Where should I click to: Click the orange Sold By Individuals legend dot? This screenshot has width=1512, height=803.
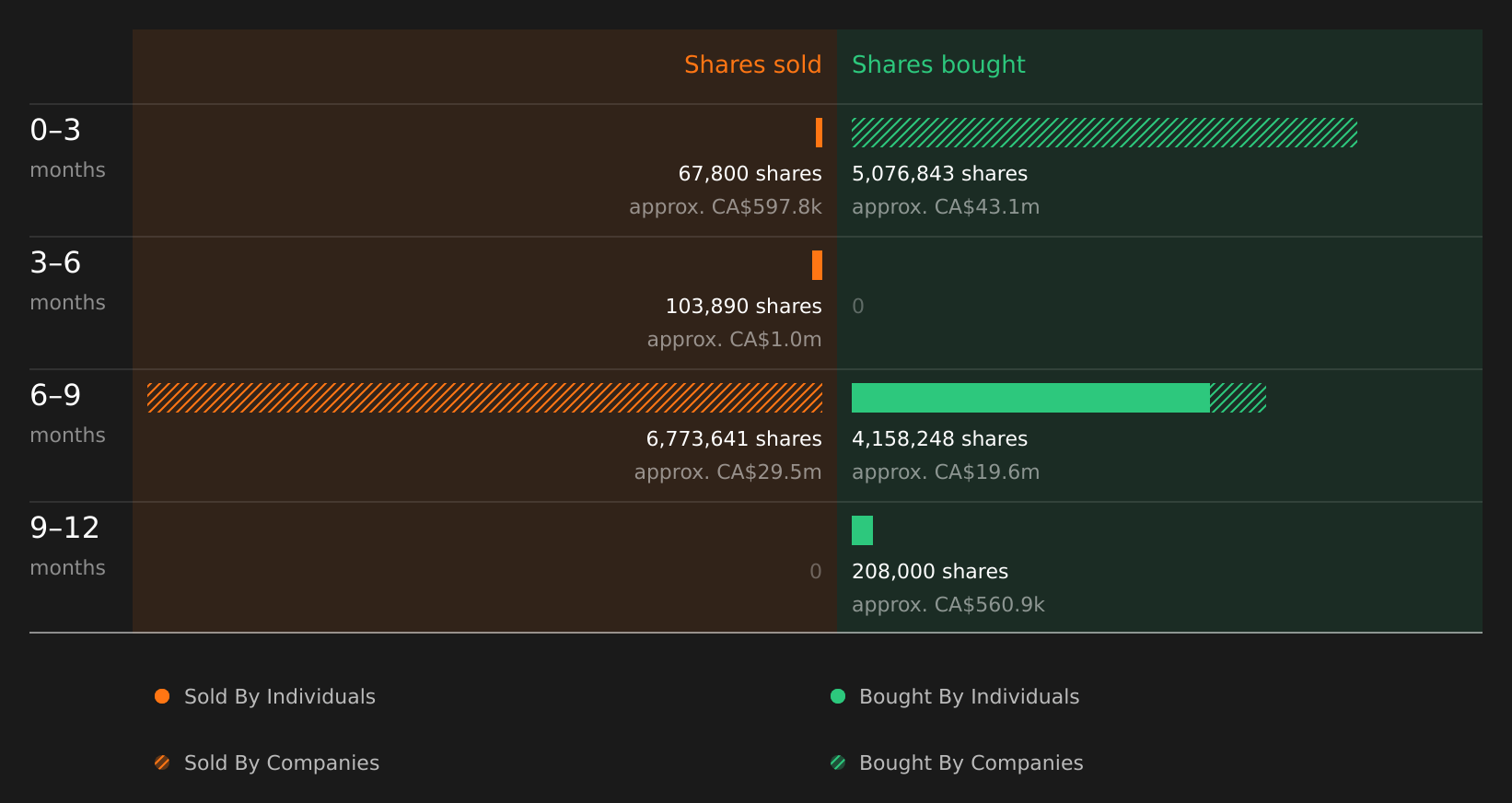[x=162, y=696]
